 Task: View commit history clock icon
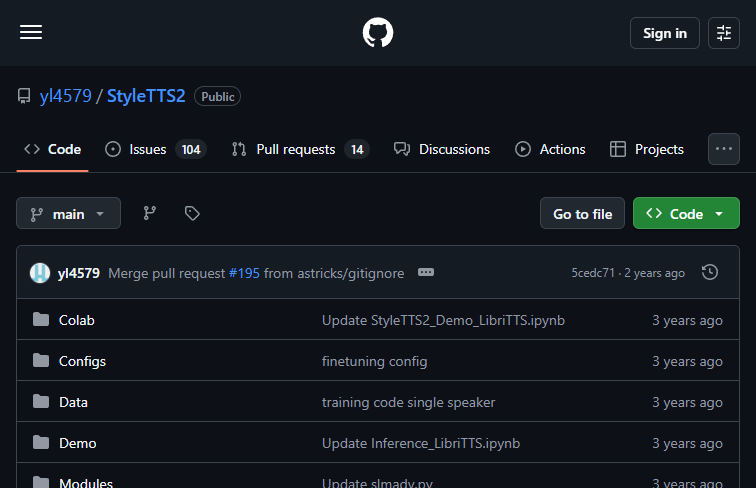(x=710, y=272)
